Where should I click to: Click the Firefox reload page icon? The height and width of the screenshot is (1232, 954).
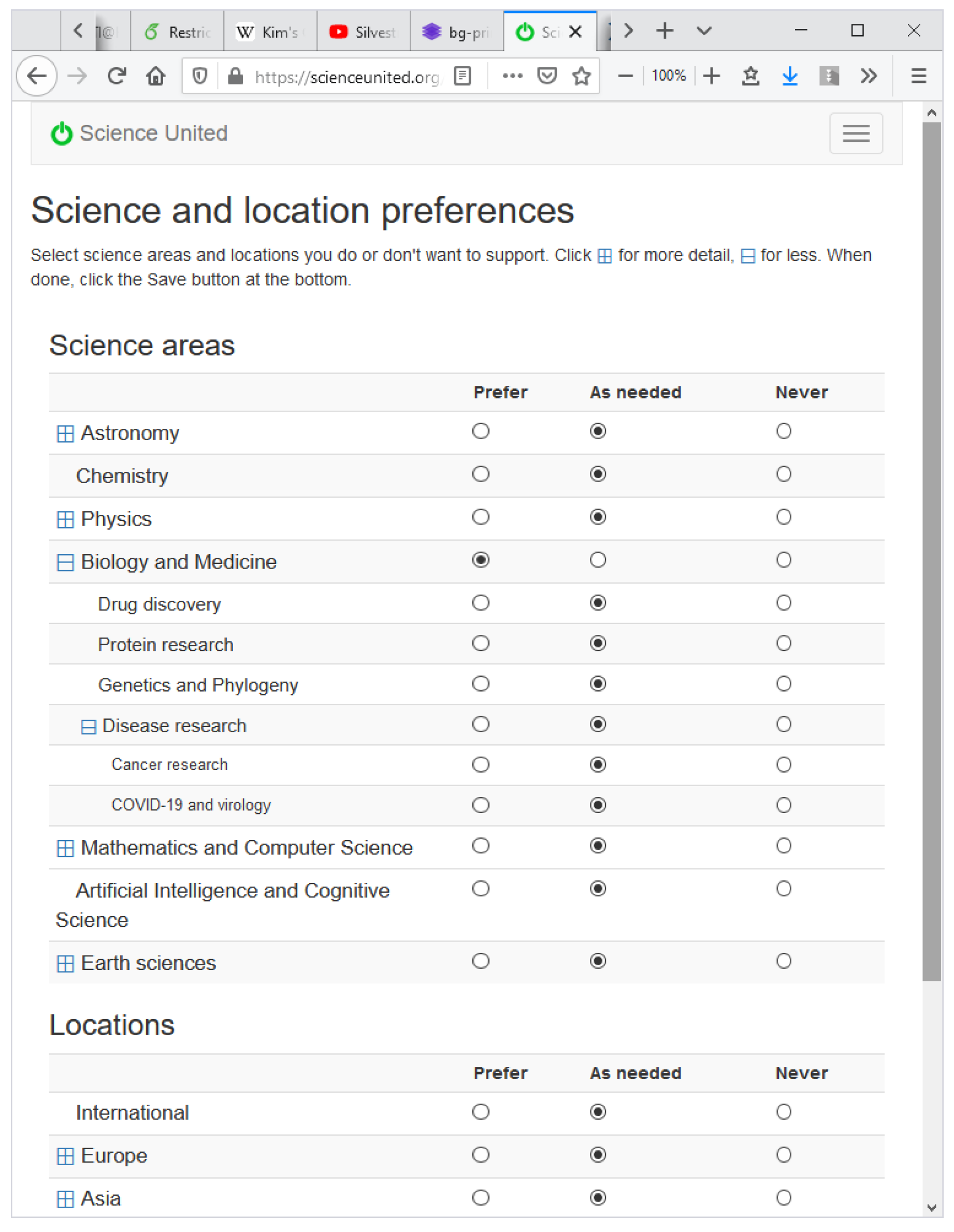[117, 76]
